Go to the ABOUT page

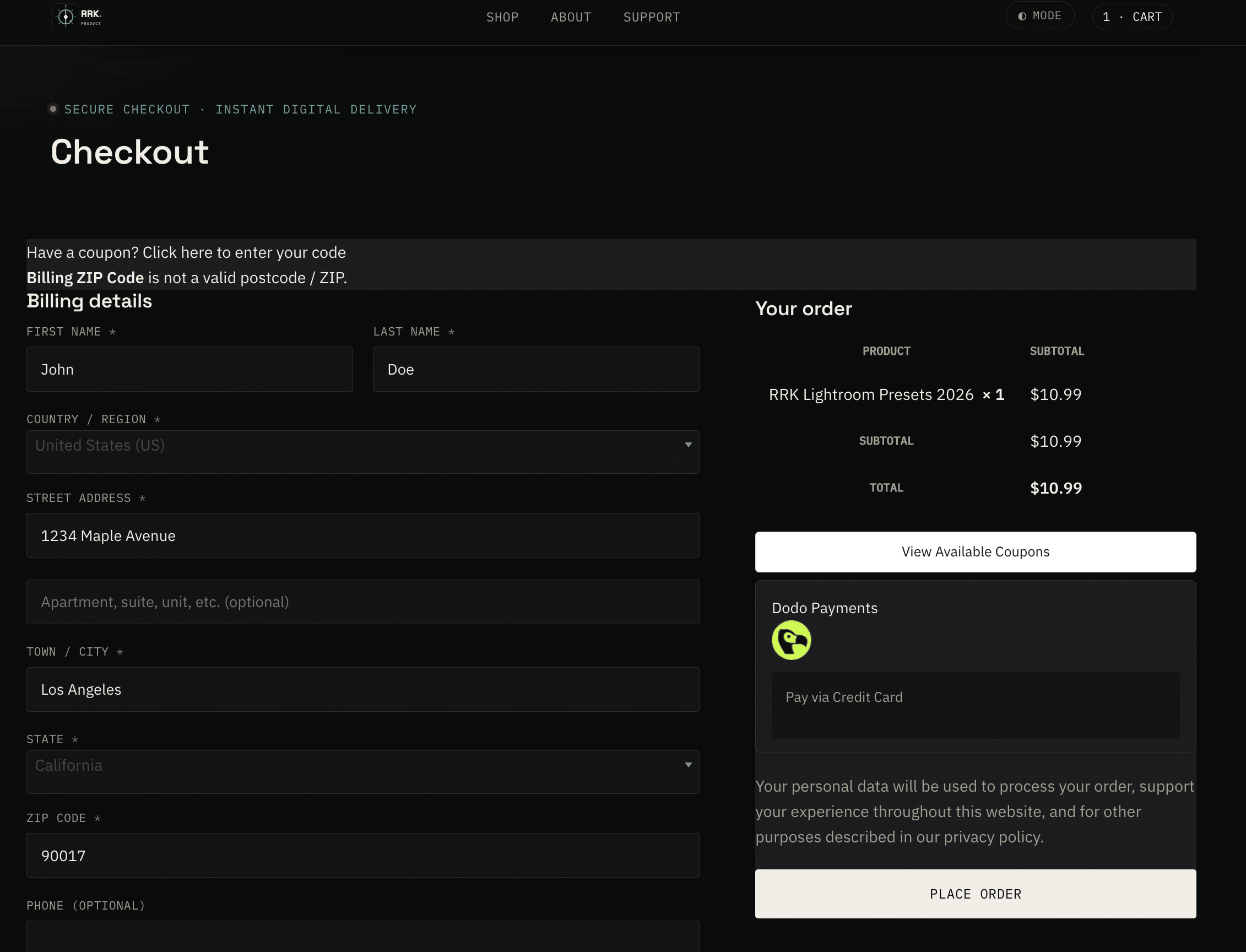click(571, 17)
